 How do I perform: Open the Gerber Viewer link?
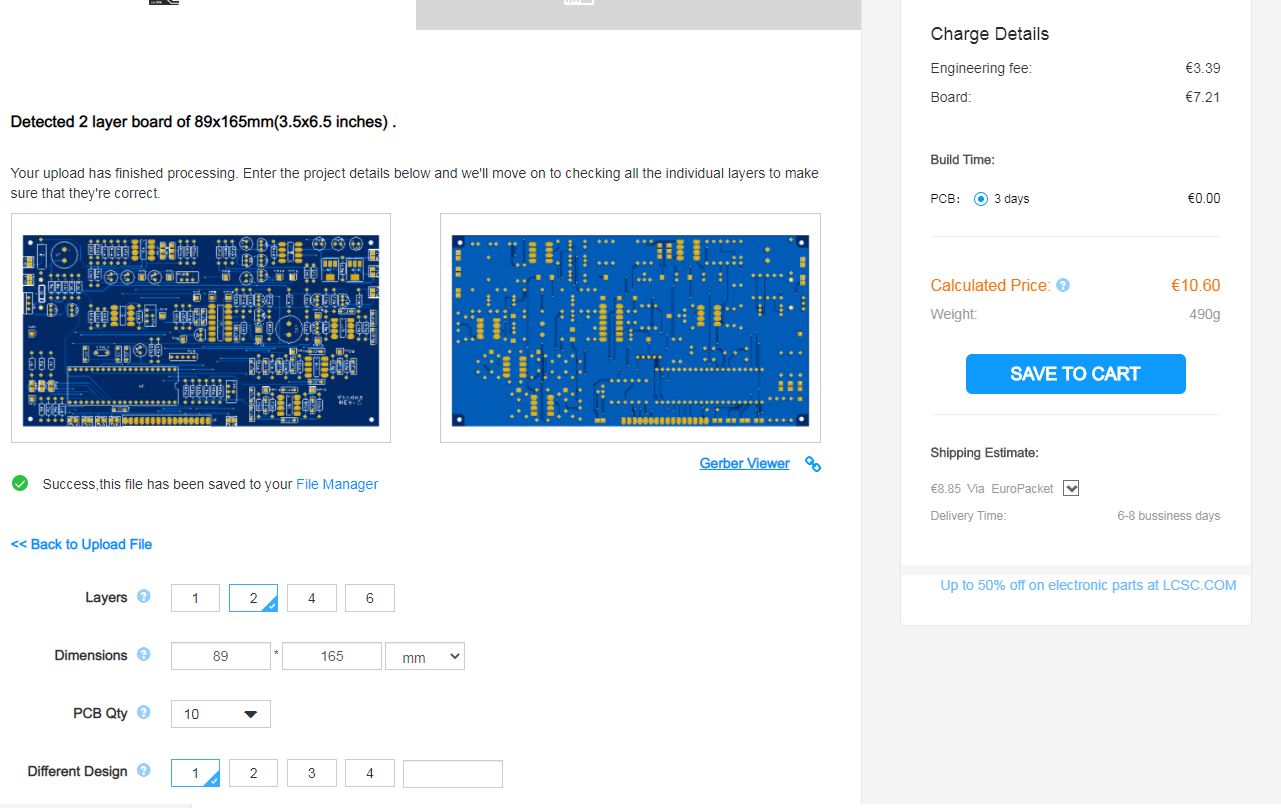tap(744, 464)
